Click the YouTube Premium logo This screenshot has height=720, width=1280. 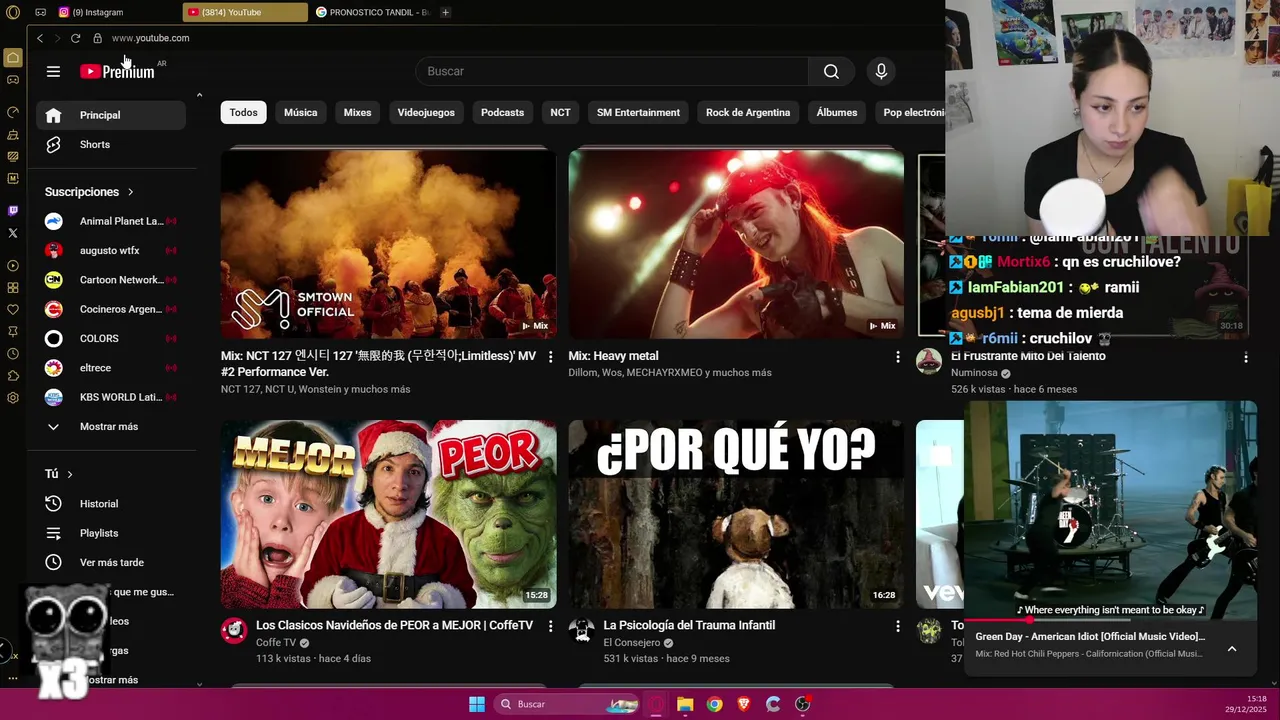tap(118, 71)
